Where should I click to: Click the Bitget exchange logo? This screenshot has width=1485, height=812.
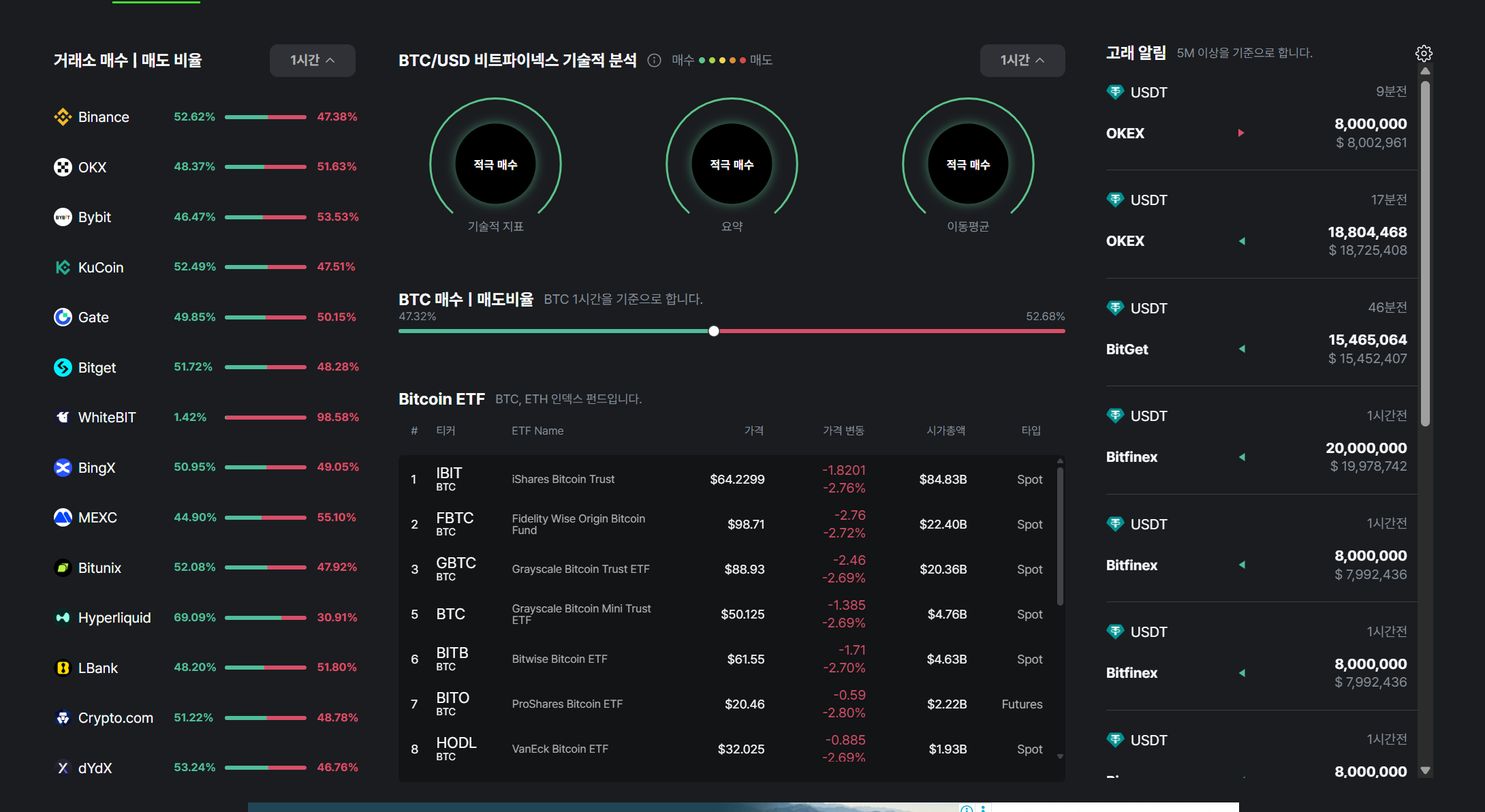click(63, 368)
